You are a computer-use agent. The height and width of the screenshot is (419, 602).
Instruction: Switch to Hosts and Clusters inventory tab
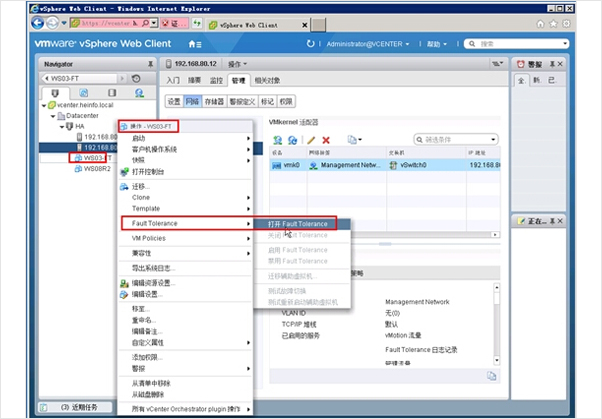click(55, 93)
